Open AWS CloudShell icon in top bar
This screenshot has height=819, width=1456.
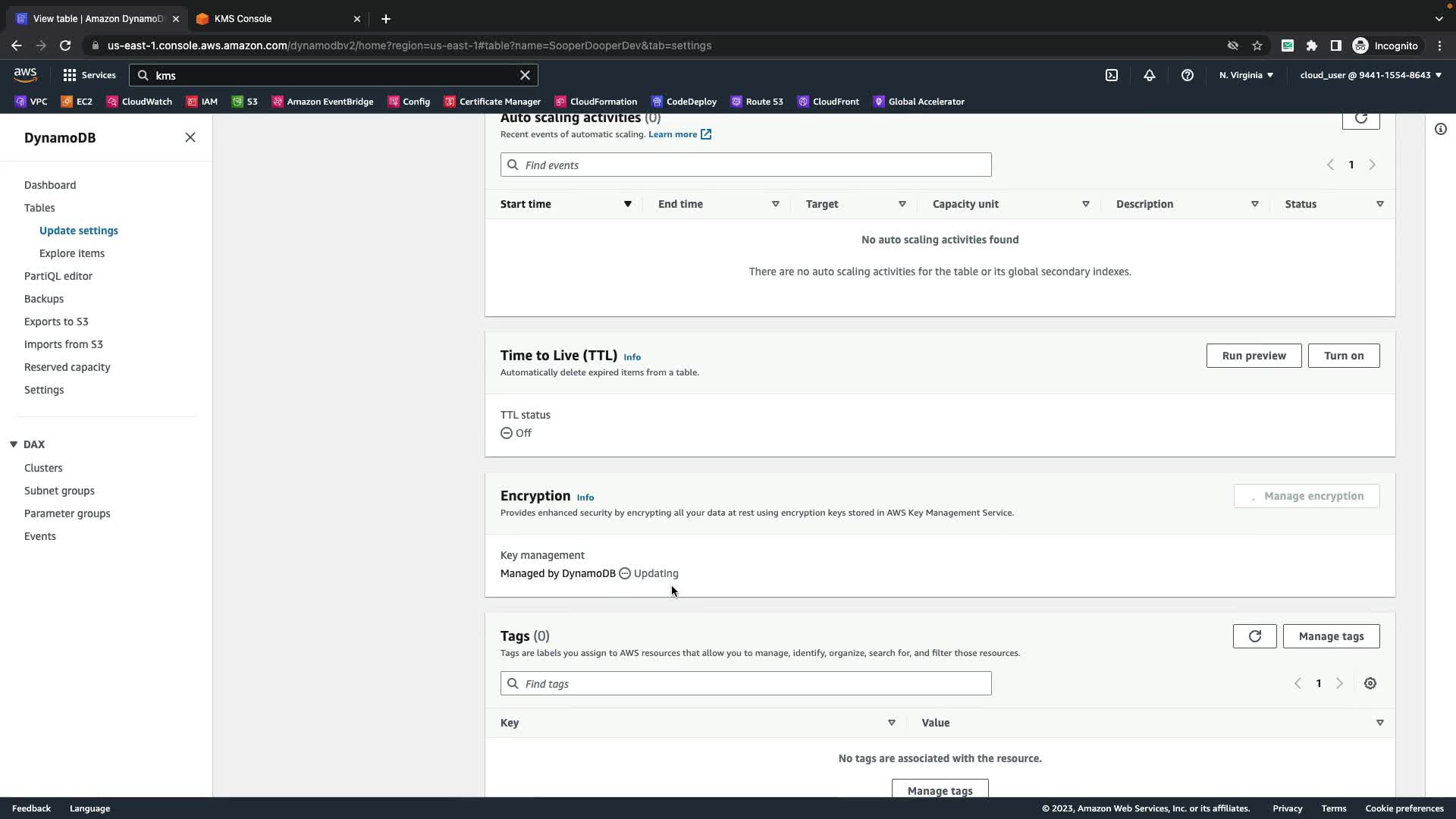1111,75
